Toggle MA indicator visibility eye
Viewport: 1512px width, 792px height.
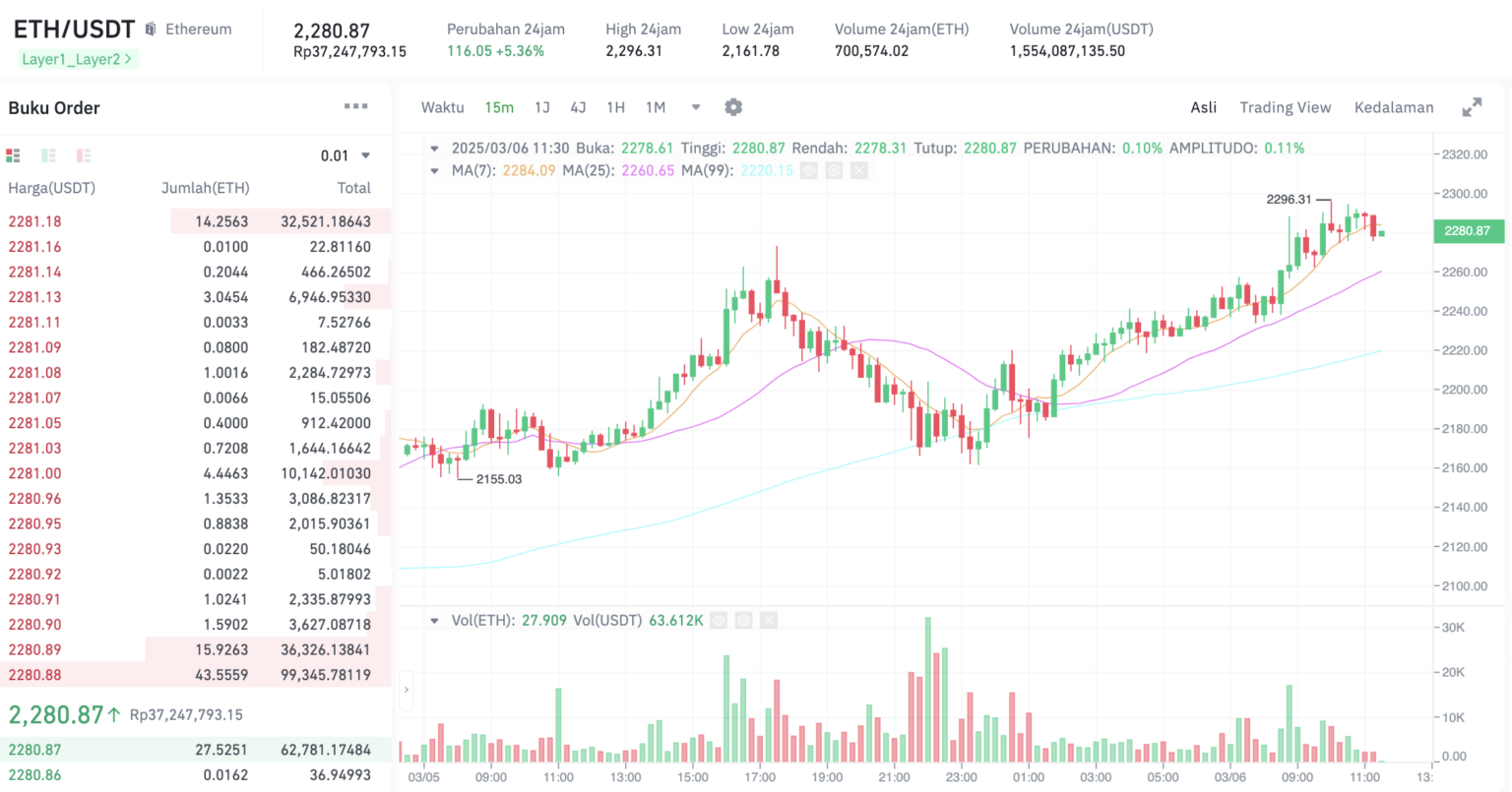pos(808,171)
